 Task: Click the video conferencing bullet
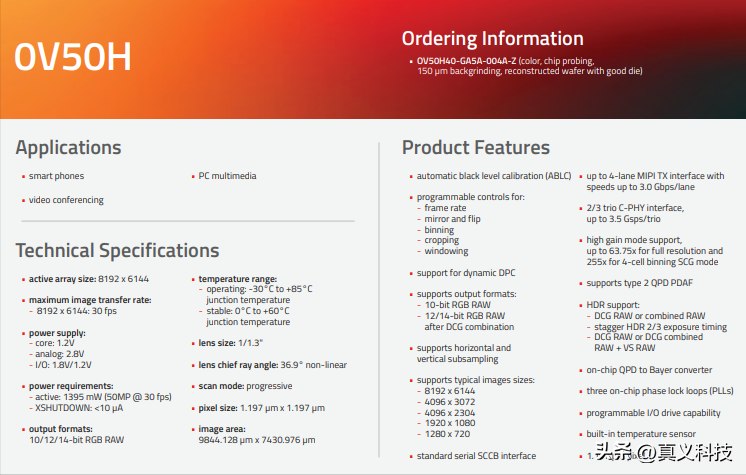click(x=66, y=200)
